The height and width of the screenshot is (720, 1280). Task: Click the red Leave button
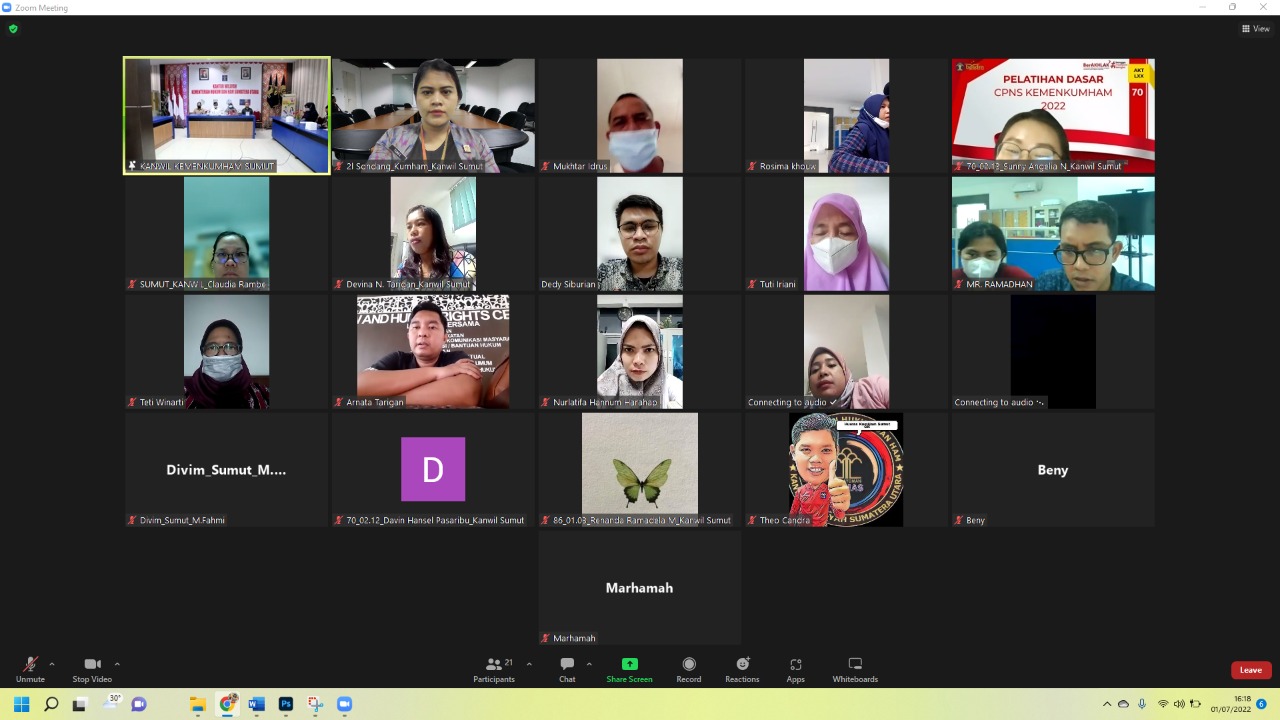pos(1250,670)
